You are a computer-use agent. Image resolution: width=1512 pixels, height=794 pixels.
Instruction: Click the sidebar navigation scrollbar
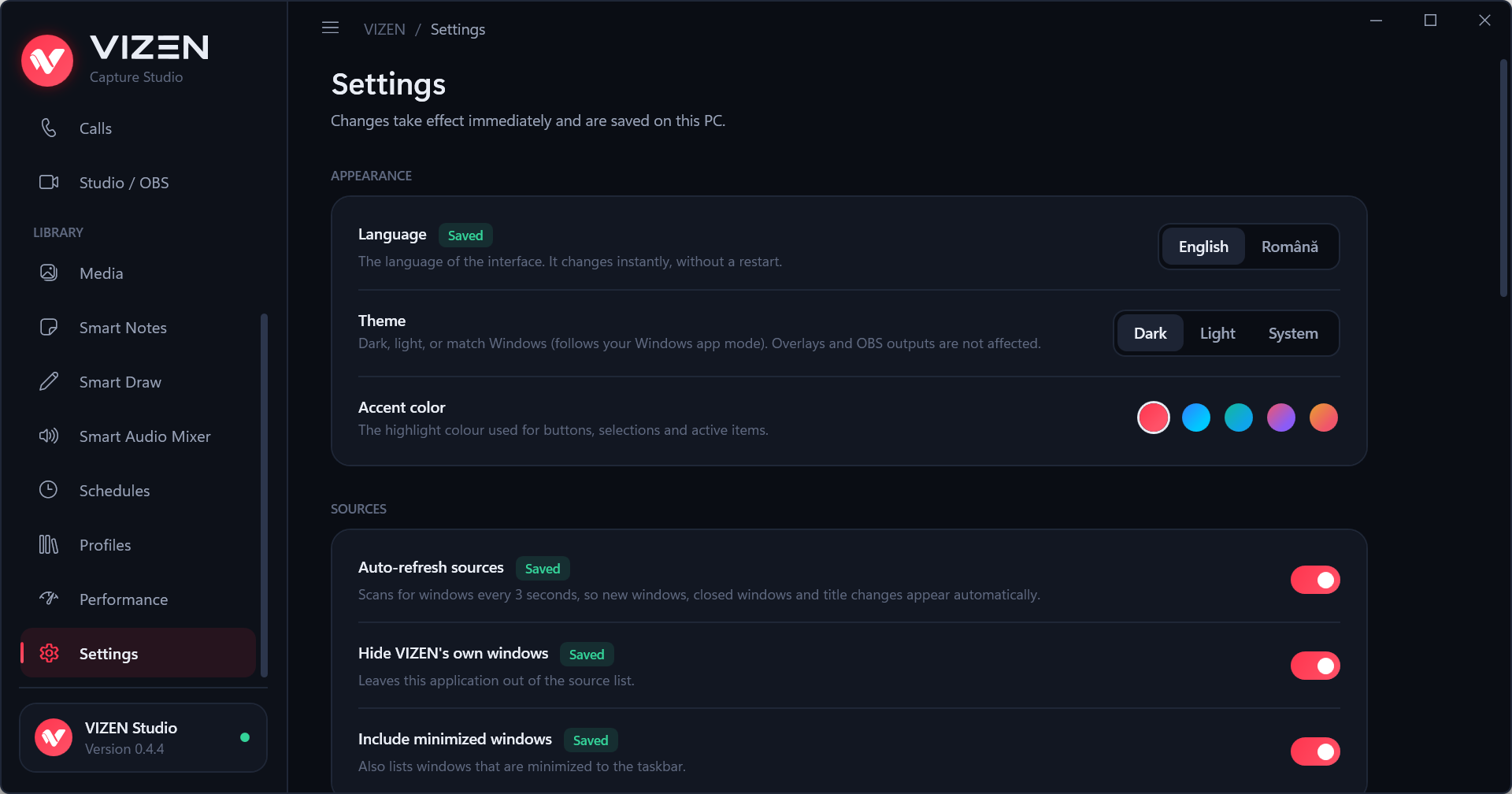(264, 495)
